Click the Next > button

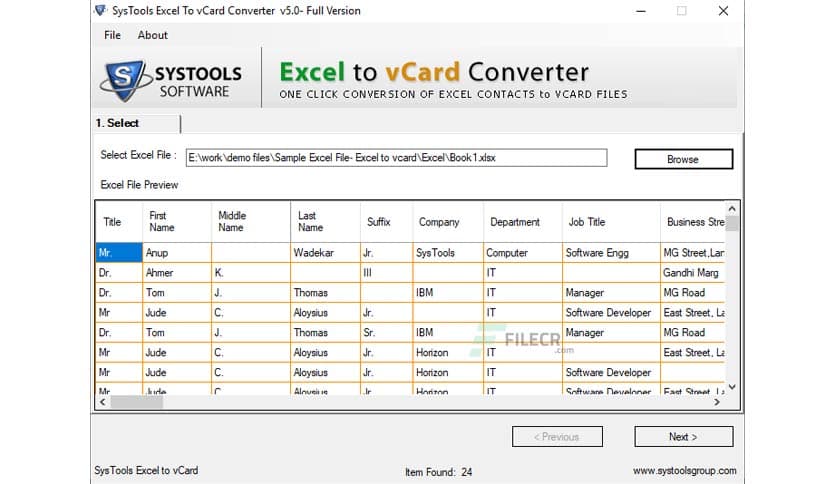tap(684, 437)
